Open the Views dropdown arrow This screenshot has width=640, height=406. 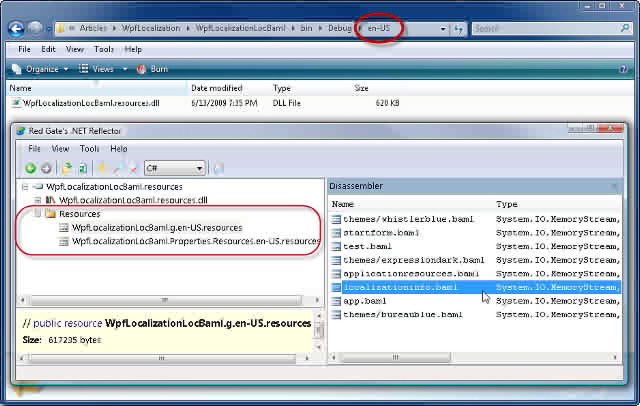click(x=125, y=69)
